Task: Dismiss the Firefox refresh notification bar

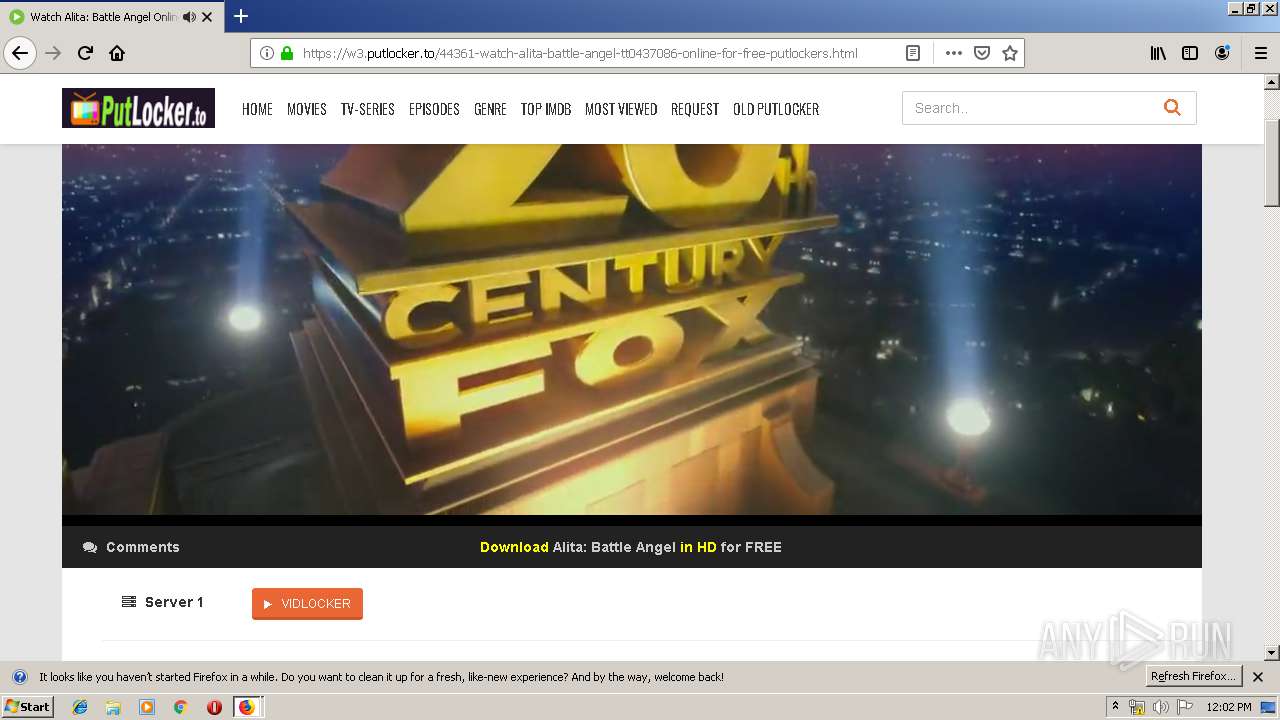Action: pyautogui.click(x=1258, y=677)
